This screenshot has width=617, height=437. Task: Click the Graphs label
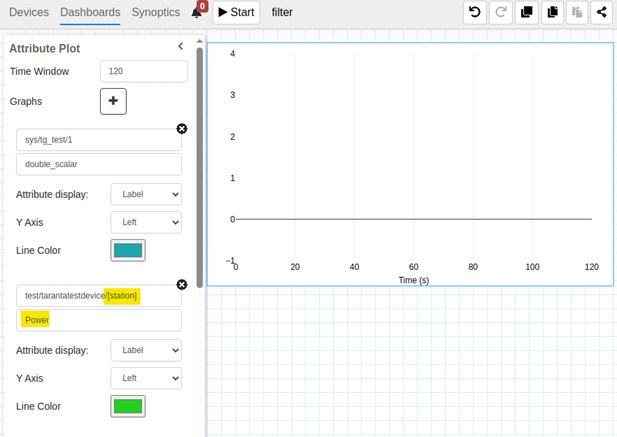[26, 101]
